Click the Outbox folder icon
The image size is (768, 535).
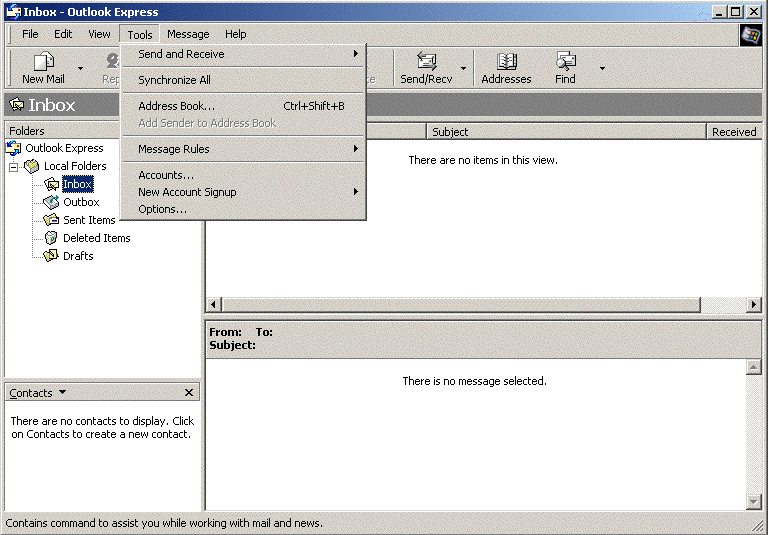point(51,202)
